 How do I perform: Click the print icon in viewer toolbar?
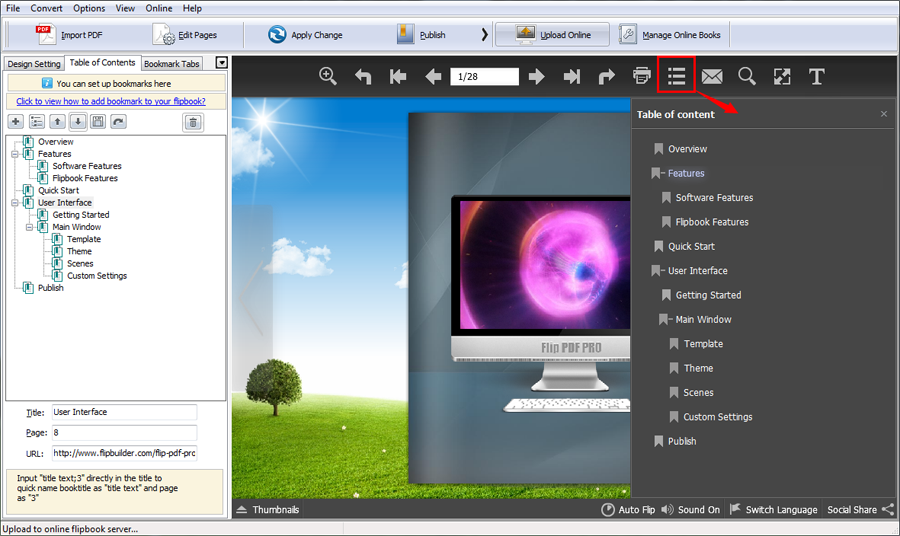pos(642,77)
